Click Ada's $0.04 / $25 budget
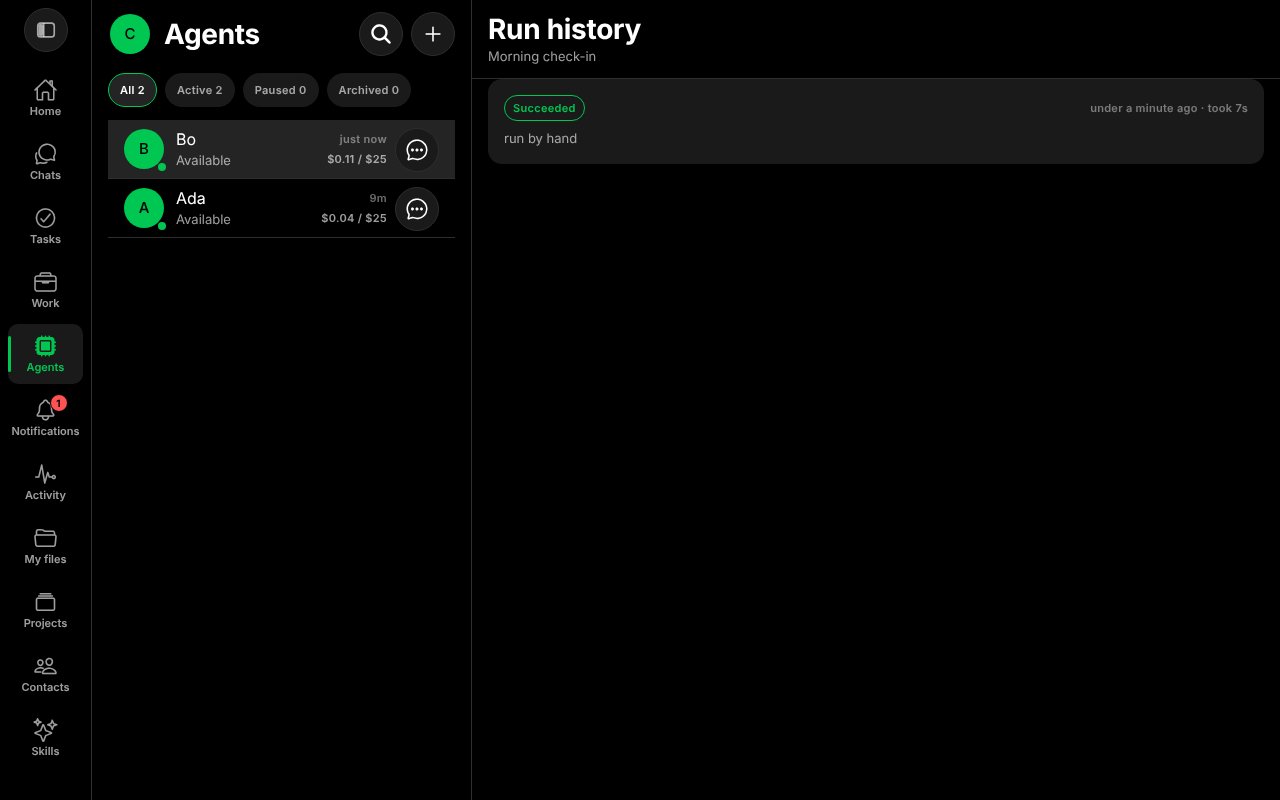1280x800 pixels. [354, 219]
